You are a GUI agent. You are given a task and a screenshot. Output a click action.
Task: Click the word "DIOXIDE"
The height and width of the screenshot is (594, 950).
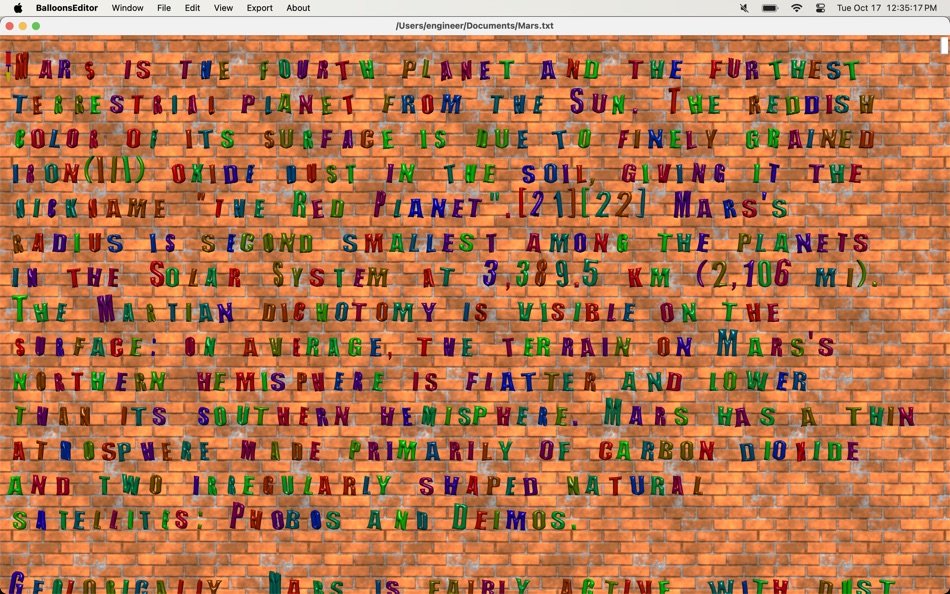[x=799, y=450]
